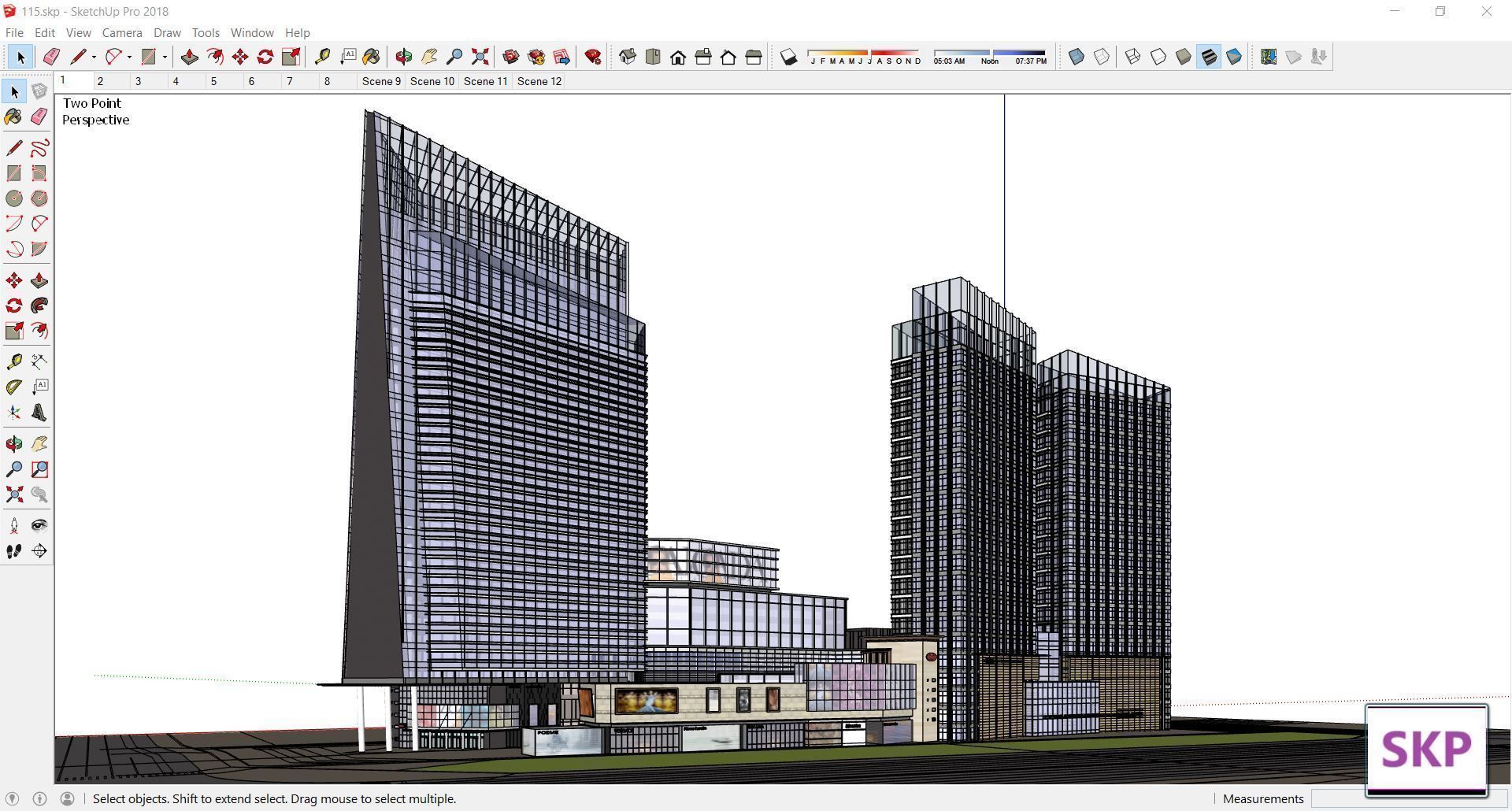The height and width of the screenshot is (811, 1512).
Task: Open the View menu
Action: [78, 32]
